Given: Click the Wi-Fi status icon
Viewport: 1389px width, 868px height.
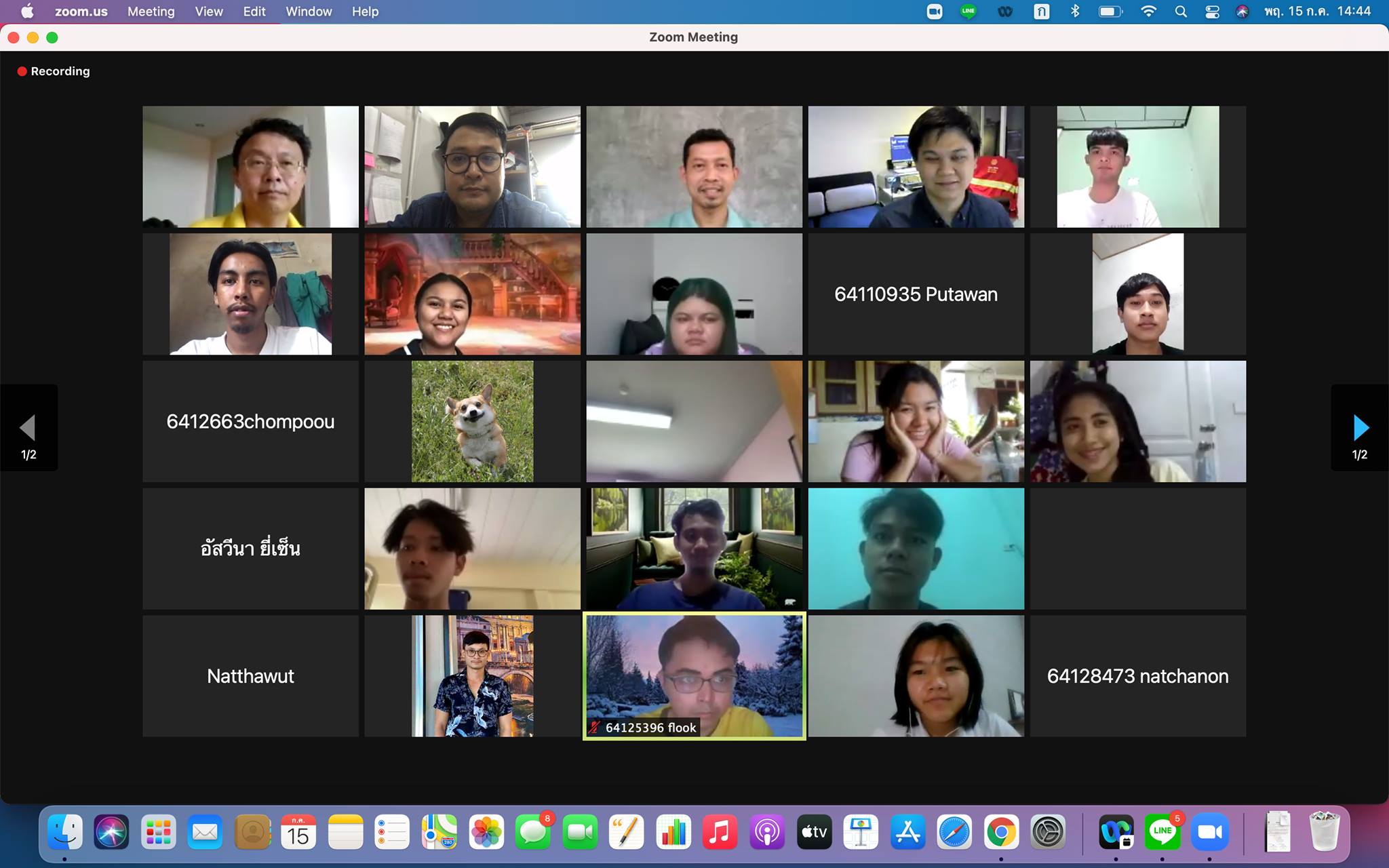Looking at the screenshot, I should pos(1148,12).
